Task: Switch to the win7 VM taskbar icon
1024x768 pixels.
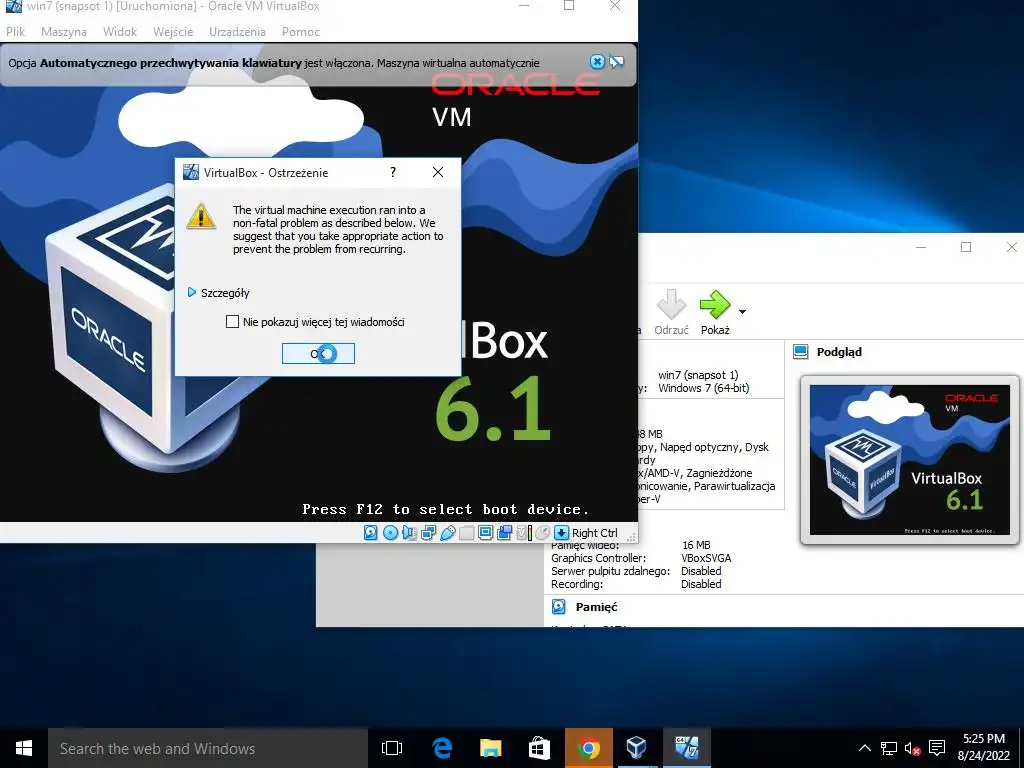Action: (687, 748)
